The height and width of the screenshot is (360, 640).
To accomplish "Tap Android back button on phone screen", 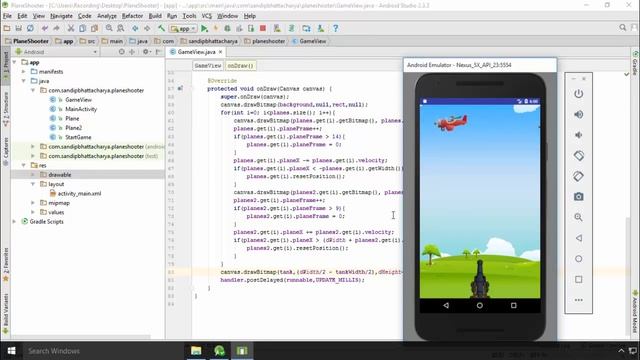I will click(446, 305).
